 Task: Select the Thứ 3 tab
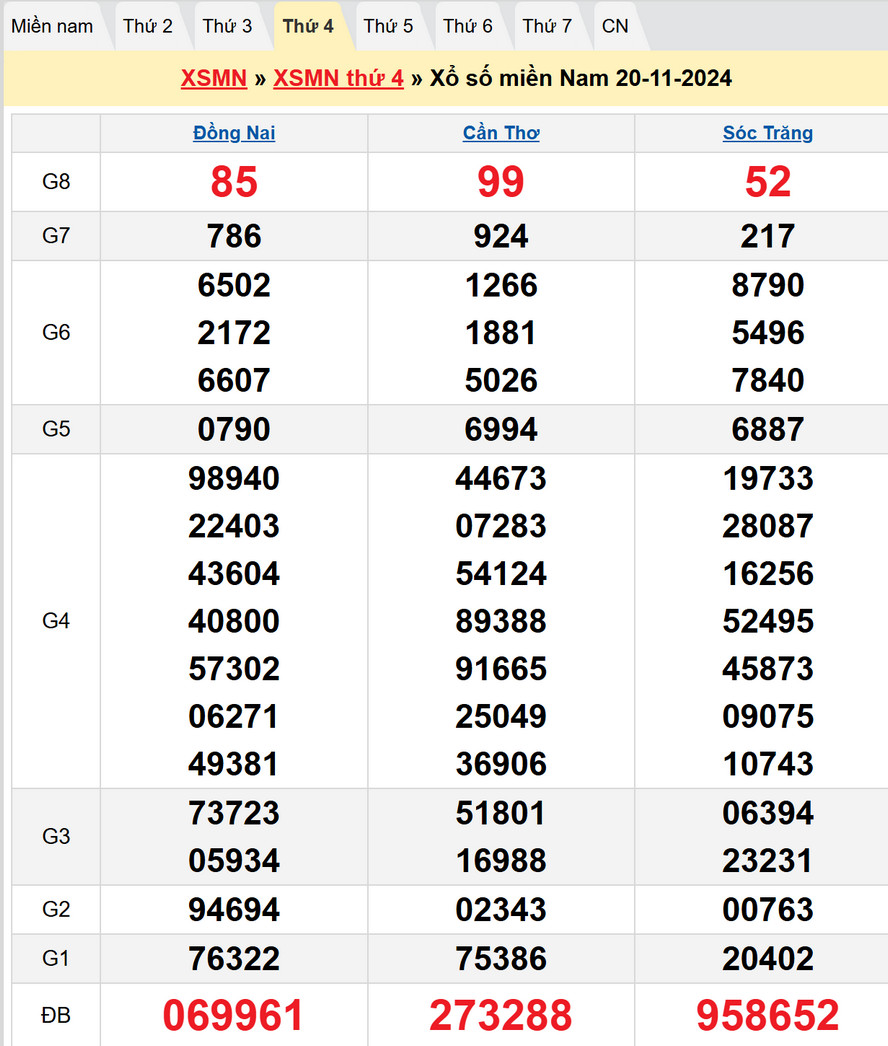pyautogui.click(x=228, y=26)
